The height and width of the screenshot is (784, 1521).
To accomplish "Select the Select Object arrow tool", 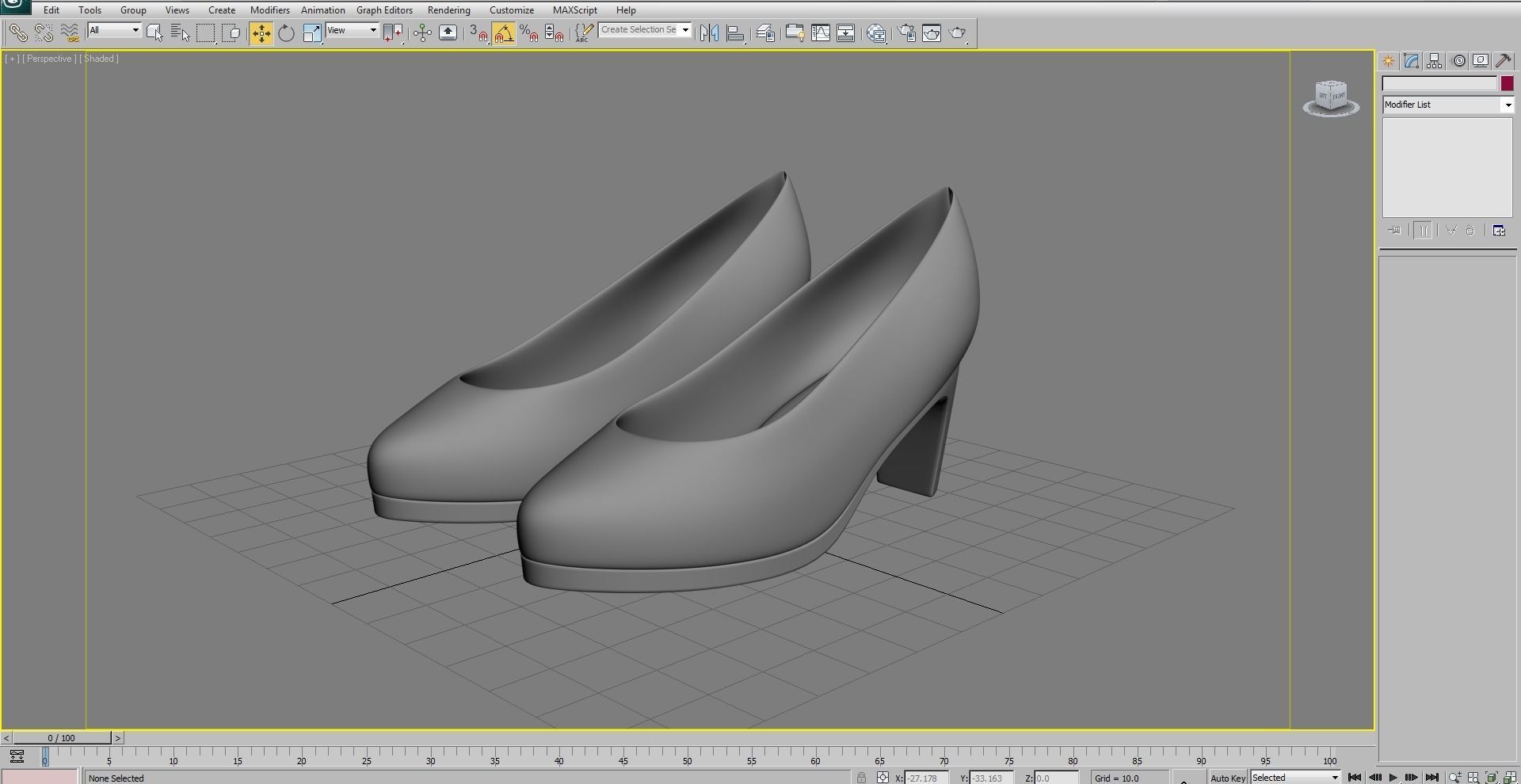I will pos(154,32).
